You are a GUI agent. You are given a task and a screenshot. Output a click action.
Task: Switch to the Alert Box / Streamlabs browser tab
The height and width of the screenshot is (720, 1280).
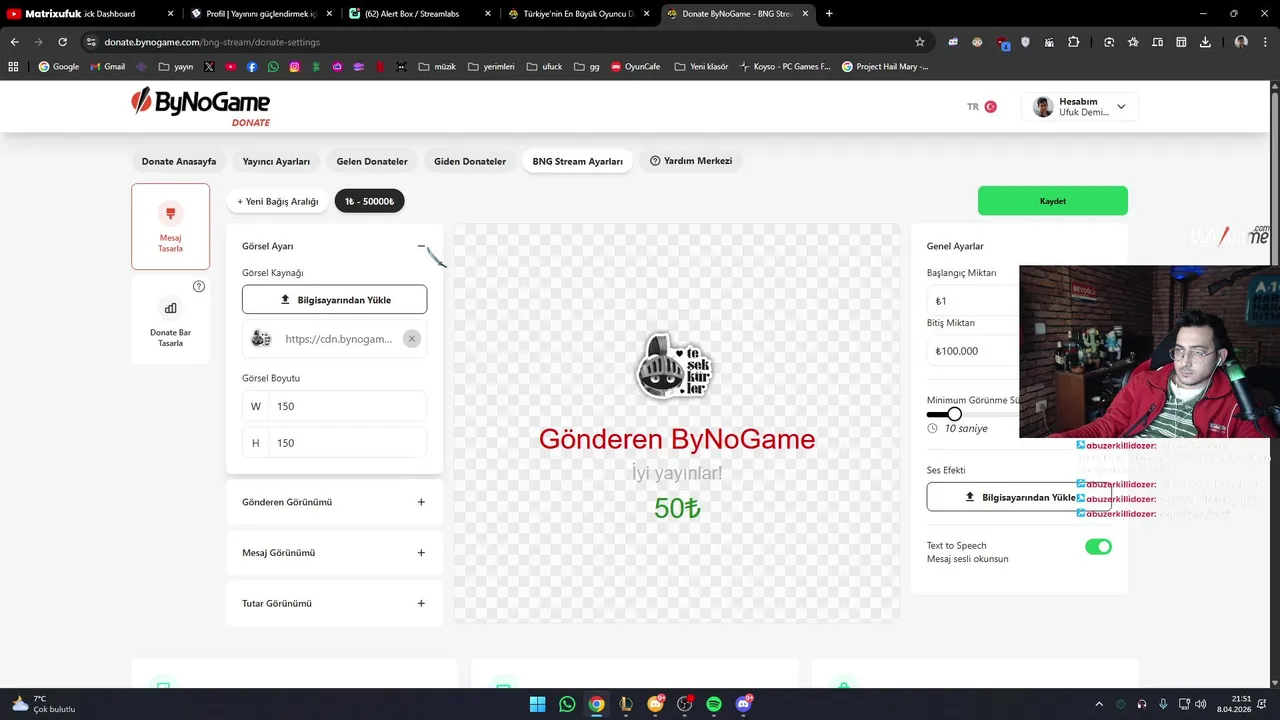coord(420,14)
